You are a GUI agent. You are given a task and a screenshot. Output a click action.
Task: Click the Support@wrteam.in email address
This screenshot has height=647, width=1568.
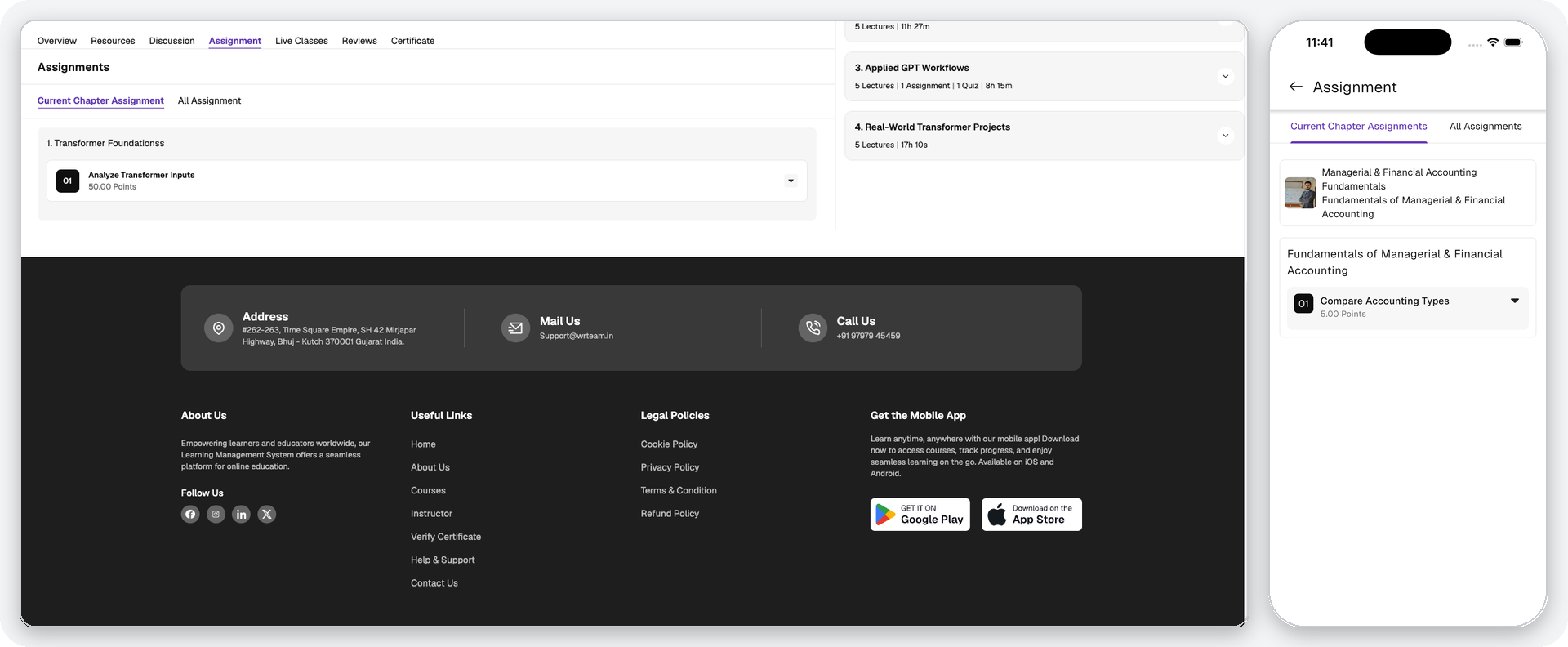[x=577, y=336]
